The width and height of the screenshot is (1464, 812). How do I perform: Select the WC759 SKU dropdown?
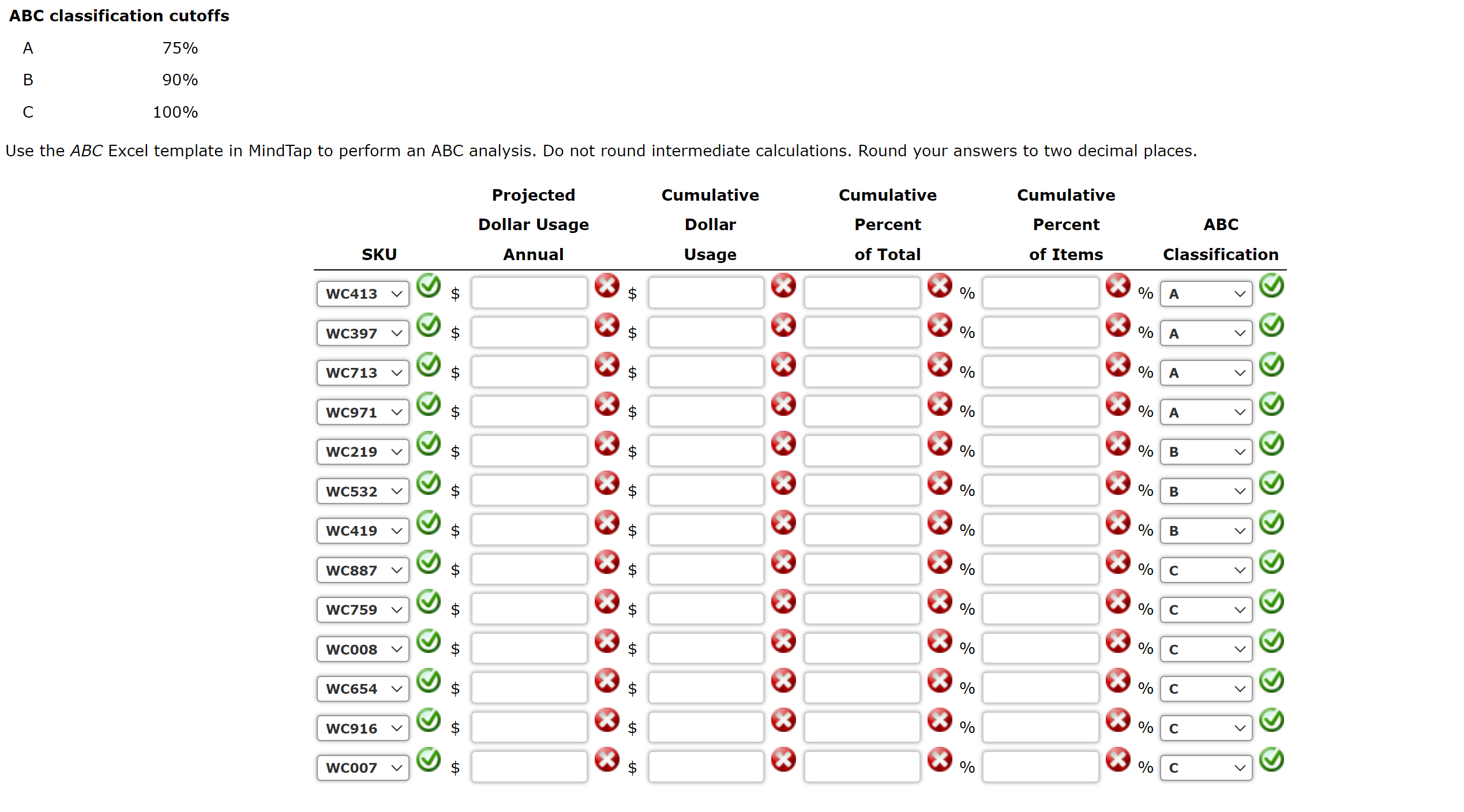point(362,610)
